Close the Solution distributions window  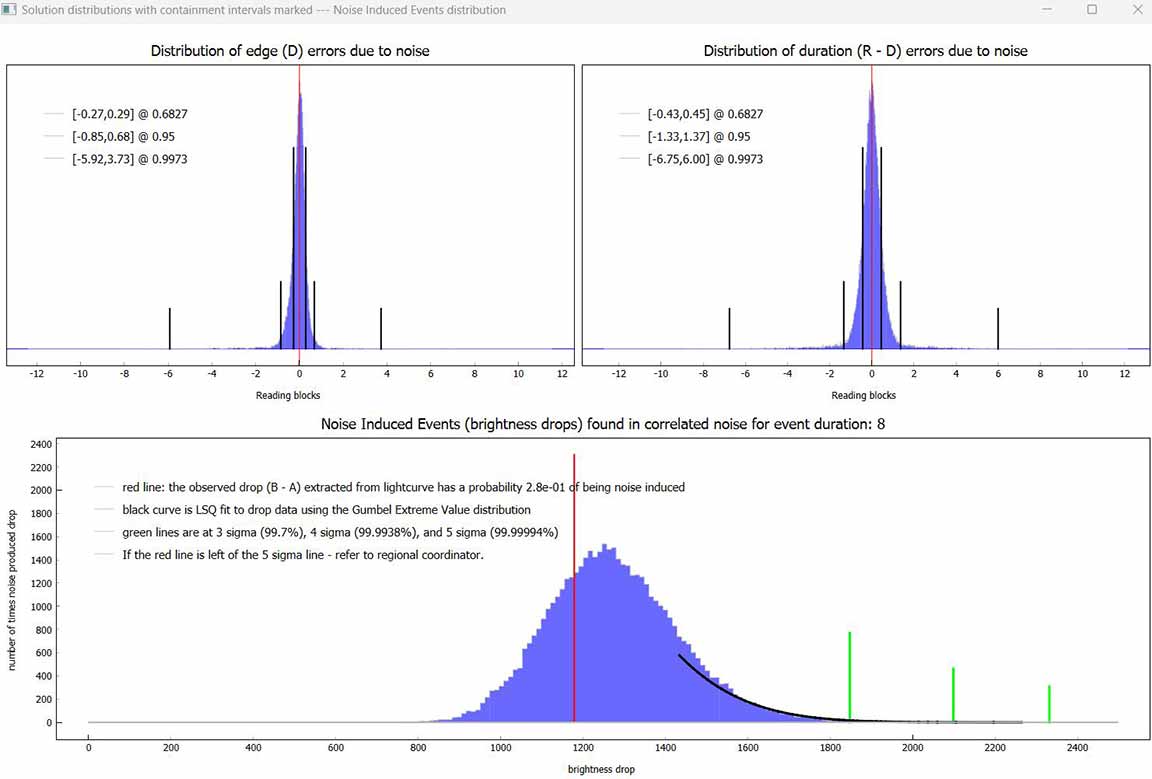1137,10
